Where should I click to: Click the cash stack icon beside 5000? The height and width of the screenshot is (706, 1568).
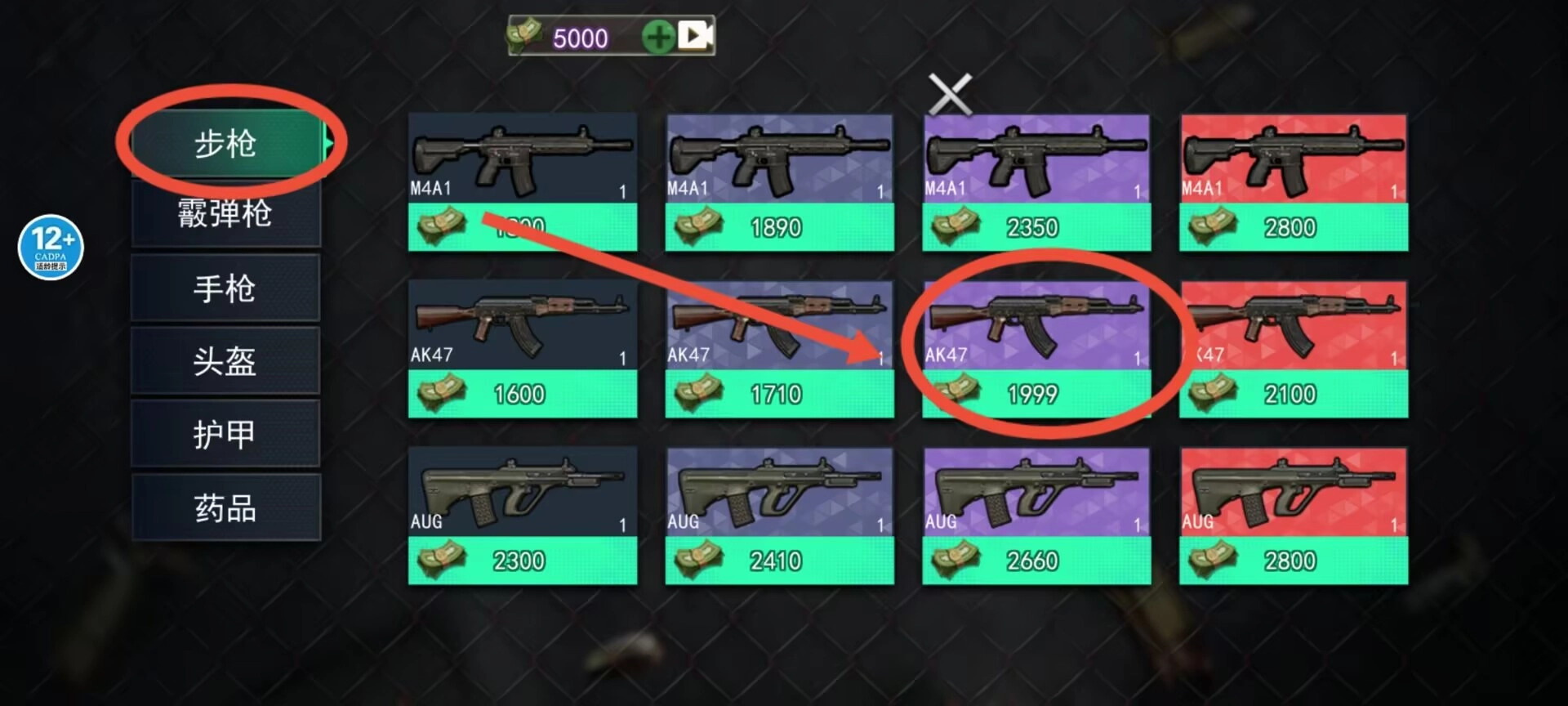click(x=524, y=34)
